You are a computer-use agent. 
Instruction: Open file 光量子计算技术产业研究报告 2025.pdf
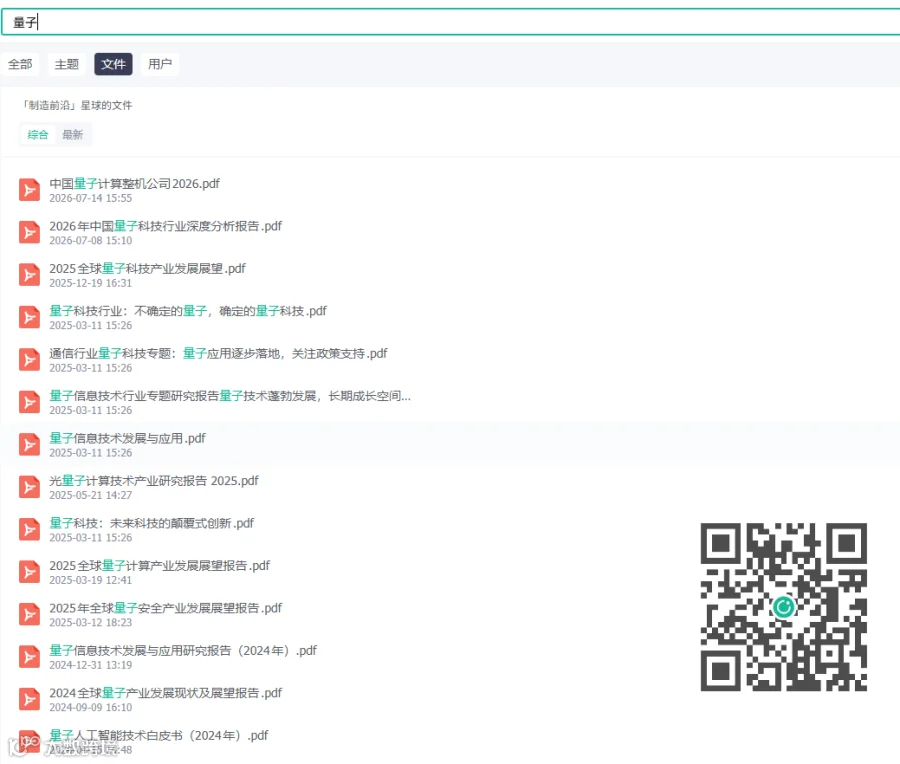[154, 481]
